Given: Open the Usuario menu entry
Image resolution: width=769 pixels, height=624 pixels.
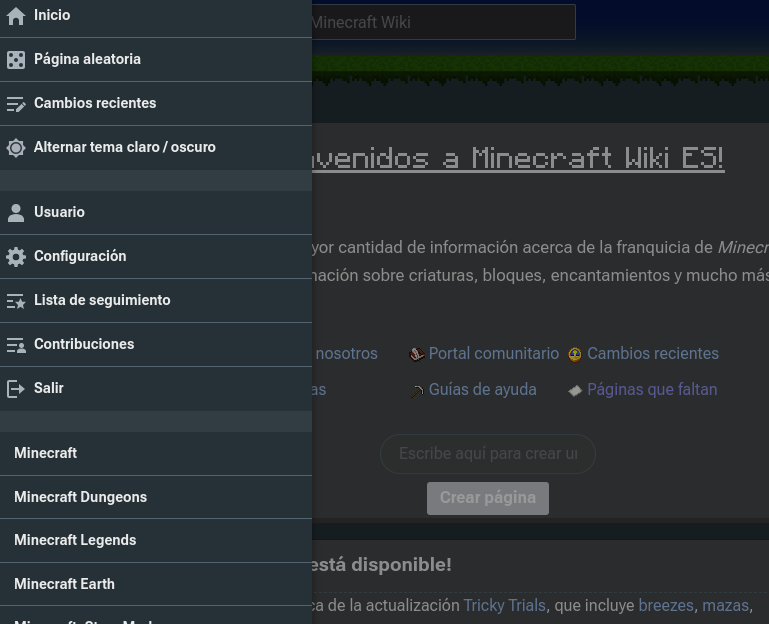Looking at the screenshot, I should click(x=156, y=213).
